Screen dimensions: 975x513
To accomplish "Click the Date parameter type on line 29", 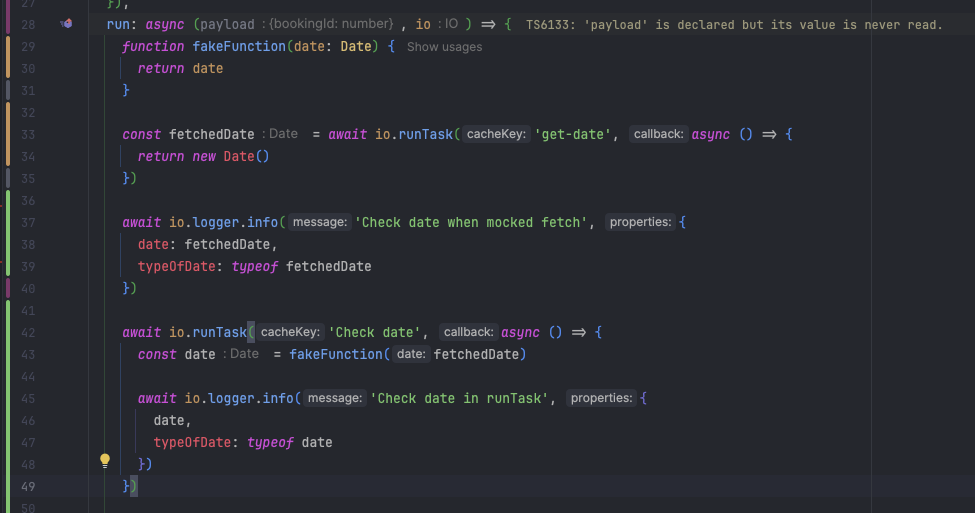I will pos(356,47).
